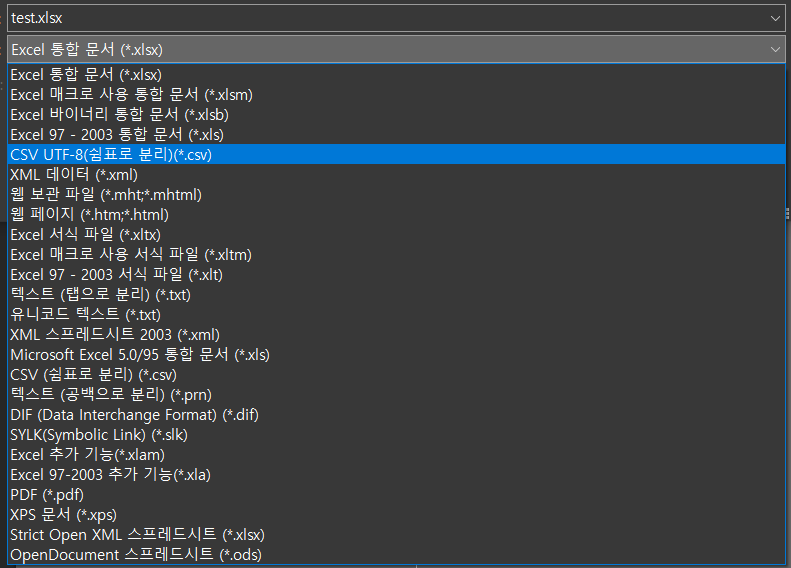Choose DIF (Data Interchange Format) (*.dif)
Viewport: 791px width, 568px height.
click(397, 415)
